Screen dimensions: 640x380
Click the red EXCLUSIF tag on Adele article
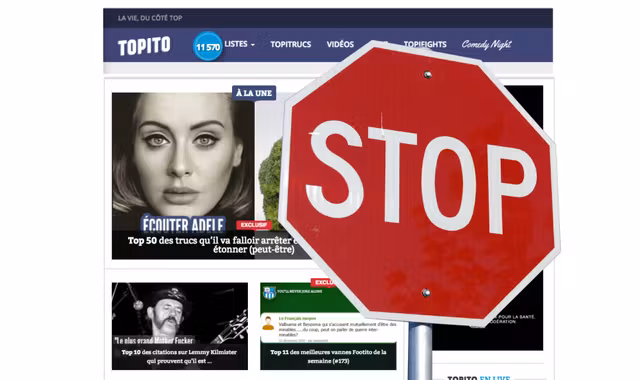point(253,225)
